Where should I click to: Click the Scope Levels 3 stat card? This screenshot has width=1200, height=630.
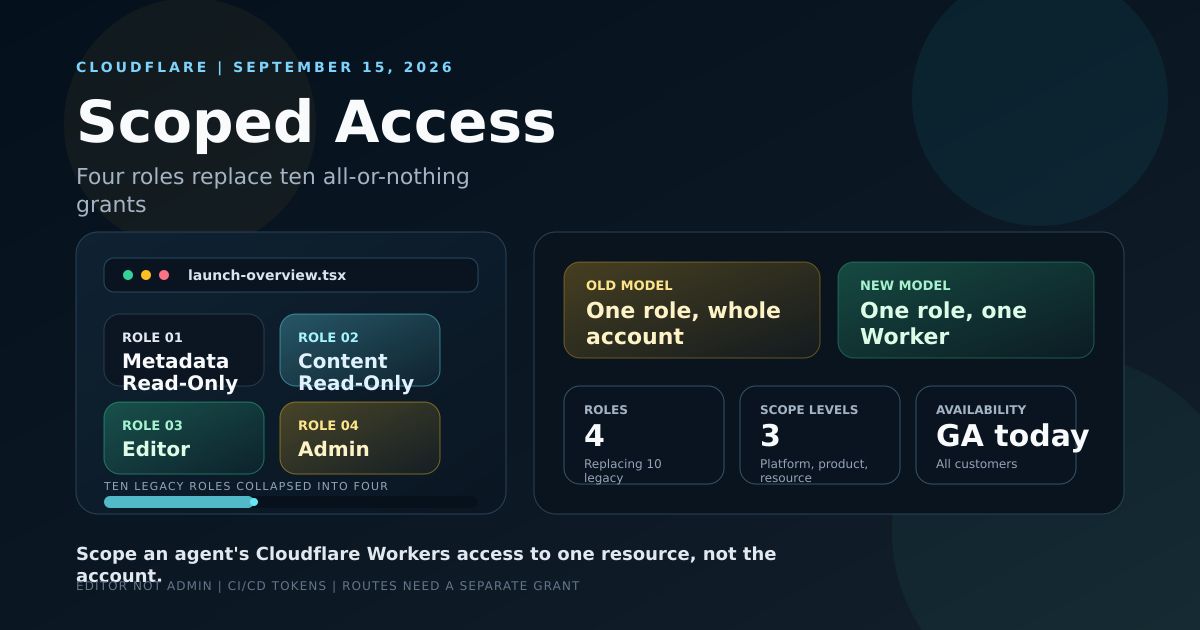(x=820, y=435)
